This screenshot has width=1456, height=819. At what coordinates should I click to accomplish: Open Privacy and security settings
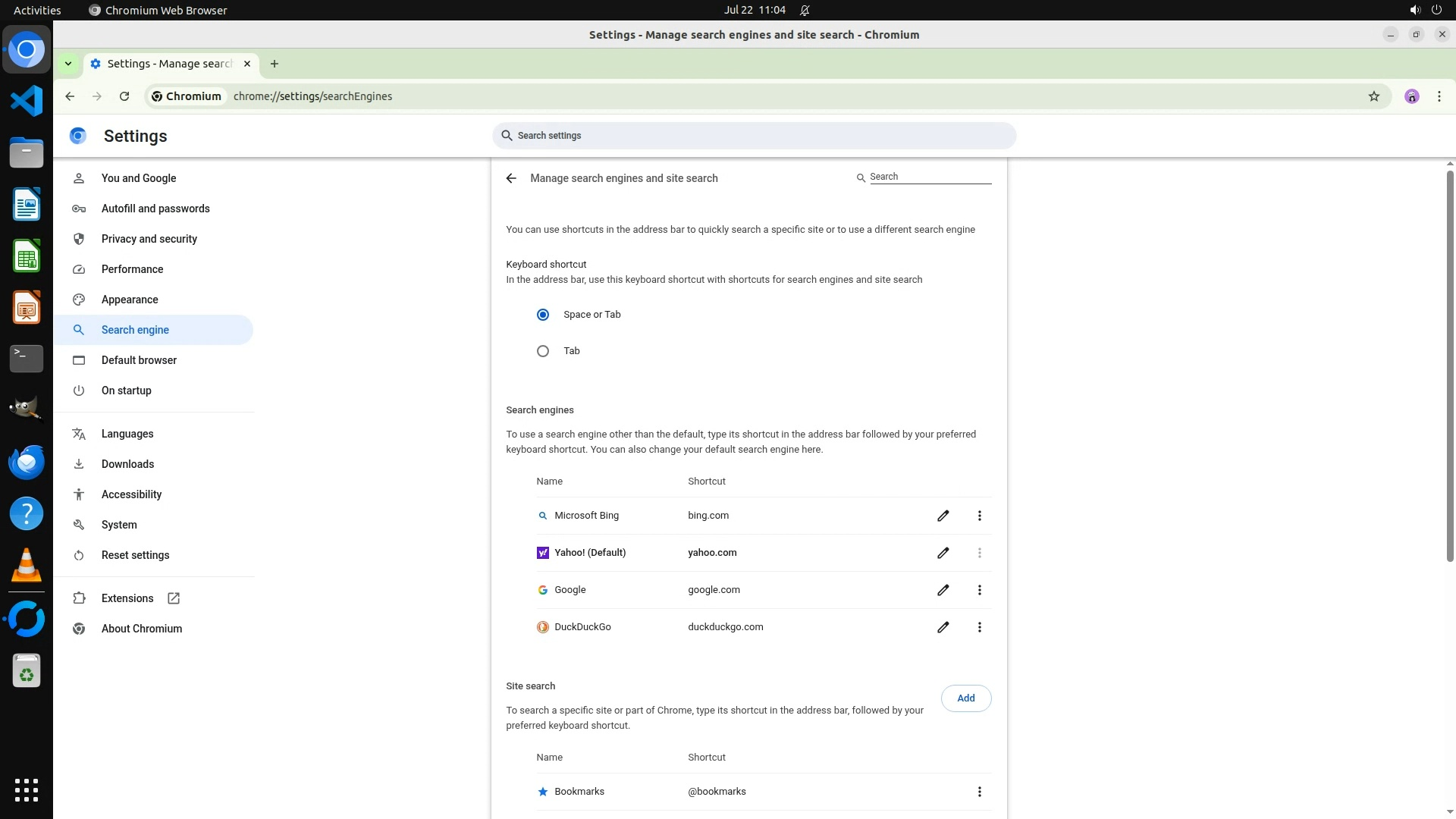[149, 239]
